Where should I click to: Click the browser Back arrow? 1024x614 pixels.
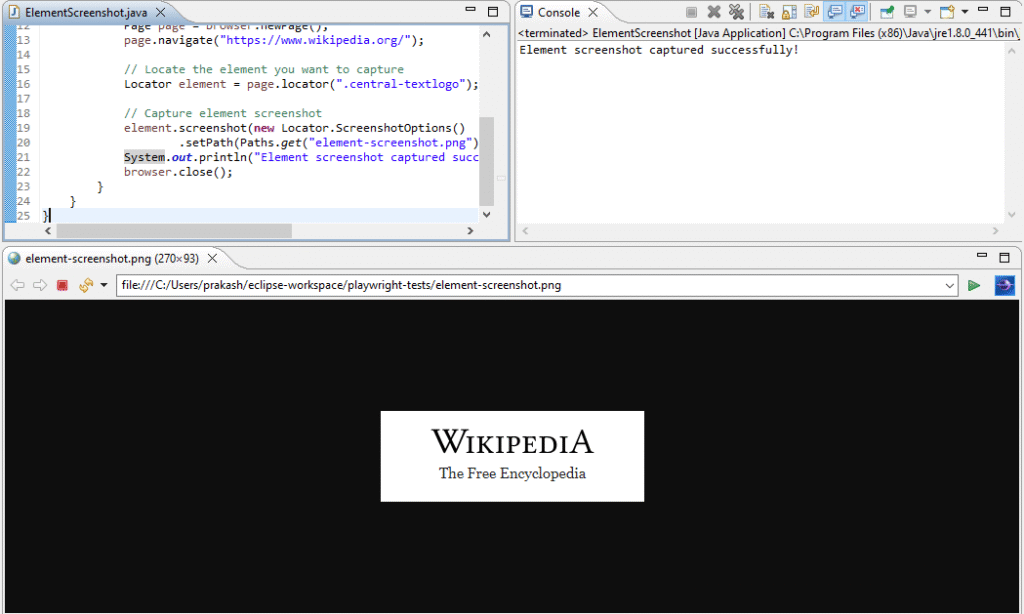point(17,285)
